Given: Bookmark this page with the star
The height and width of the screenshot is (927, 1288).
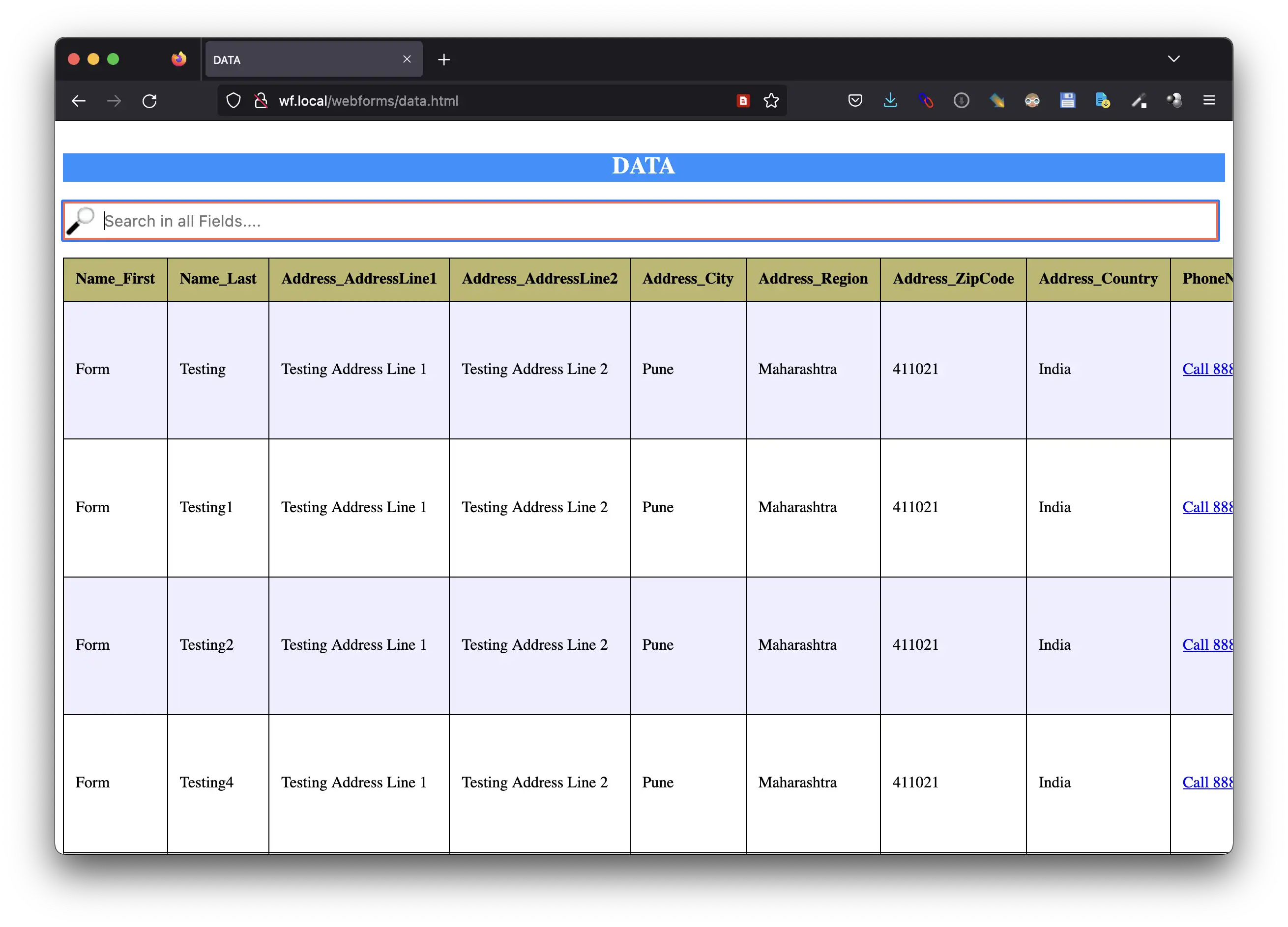Looking at the screenshot, I should (x=771, y=100).
